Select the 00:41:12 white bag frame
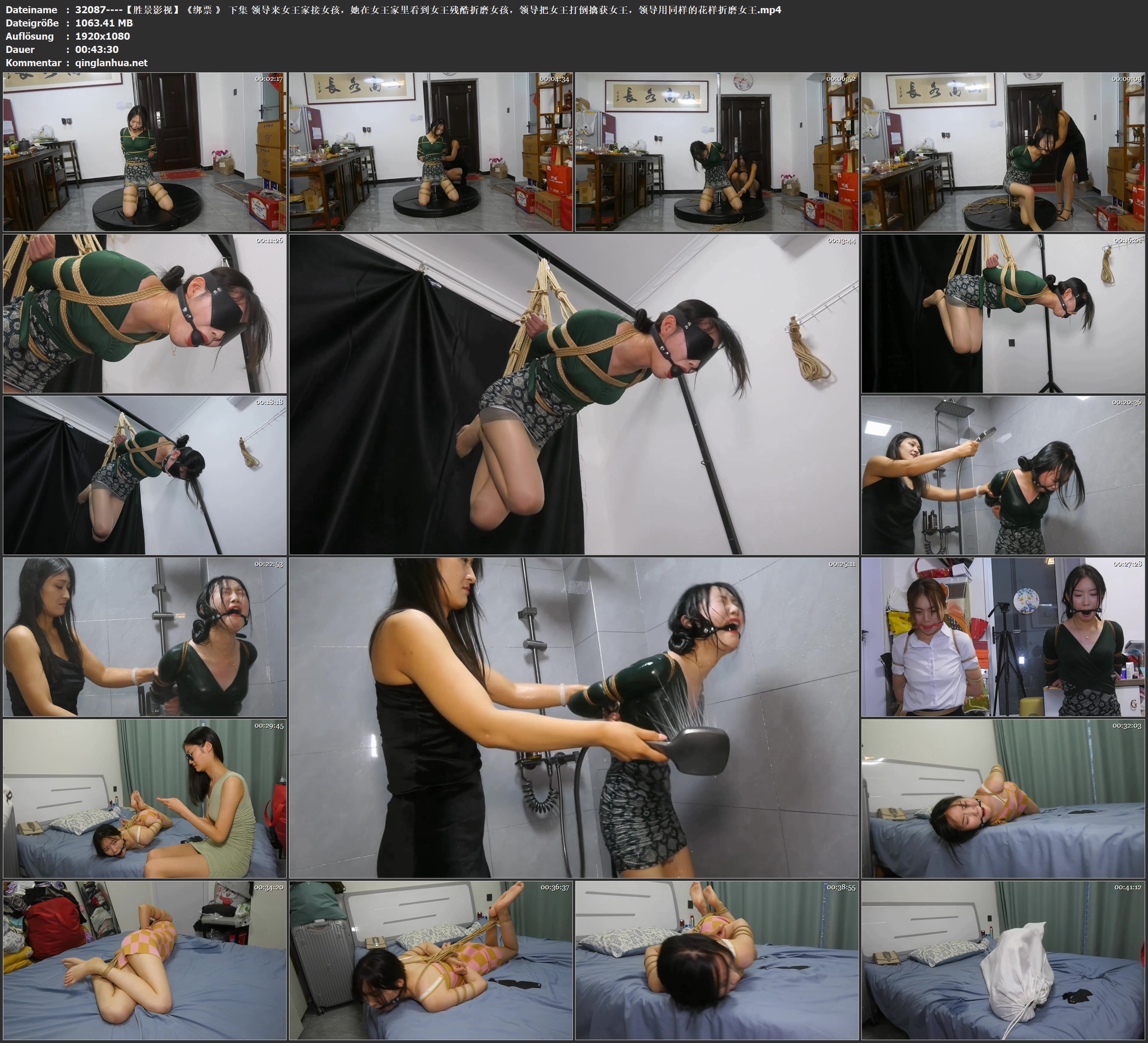This screenshot has width=1148, height=1043. (x=1003, y=960)
